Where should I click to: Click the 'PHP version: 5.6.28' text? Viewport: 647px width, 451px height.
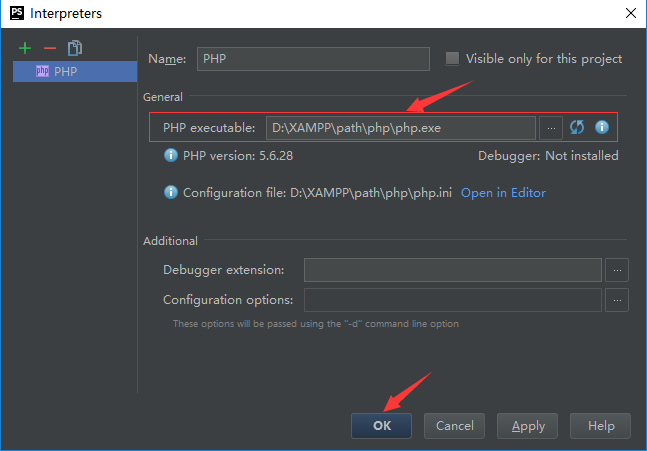[x=238, y=156]
